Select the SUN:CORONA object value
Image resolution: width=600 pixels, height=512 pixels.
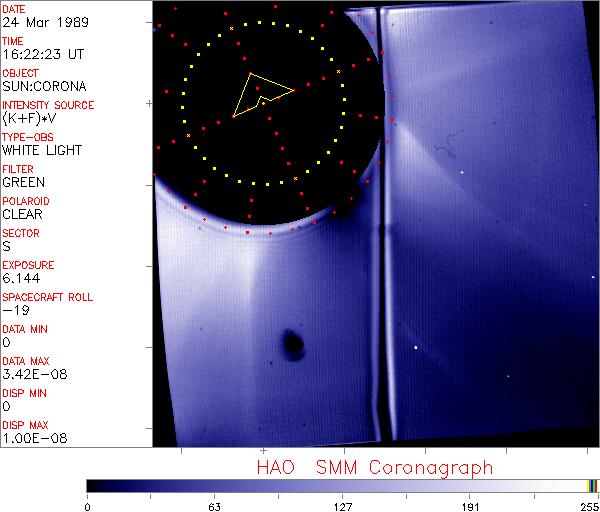(42, 86)
